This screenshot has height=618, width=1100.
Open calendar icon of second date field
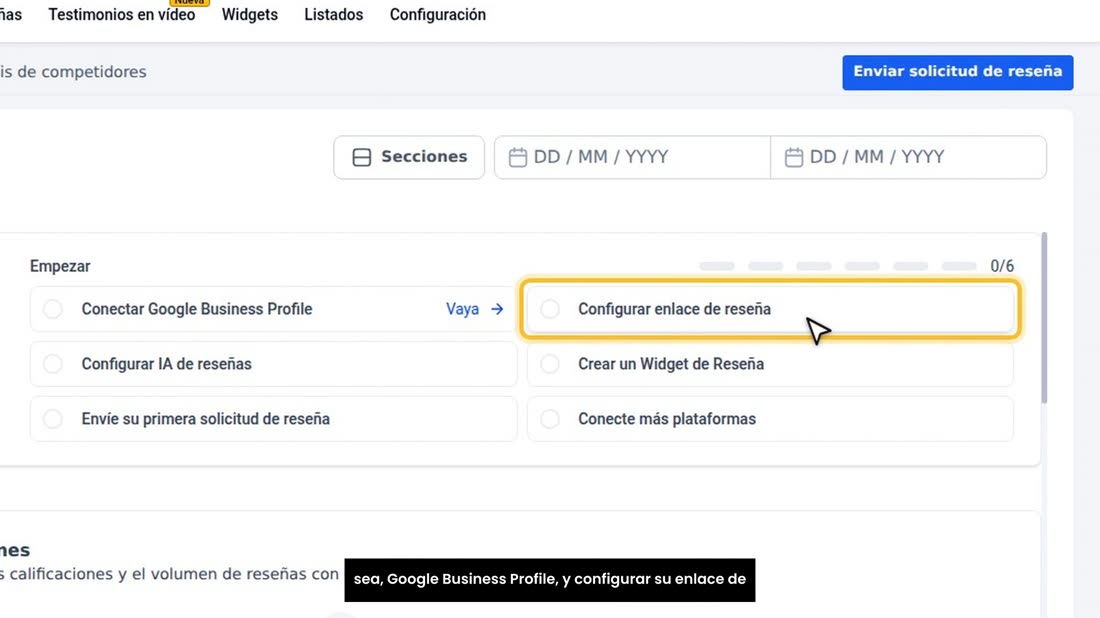(x=793, y=157)
